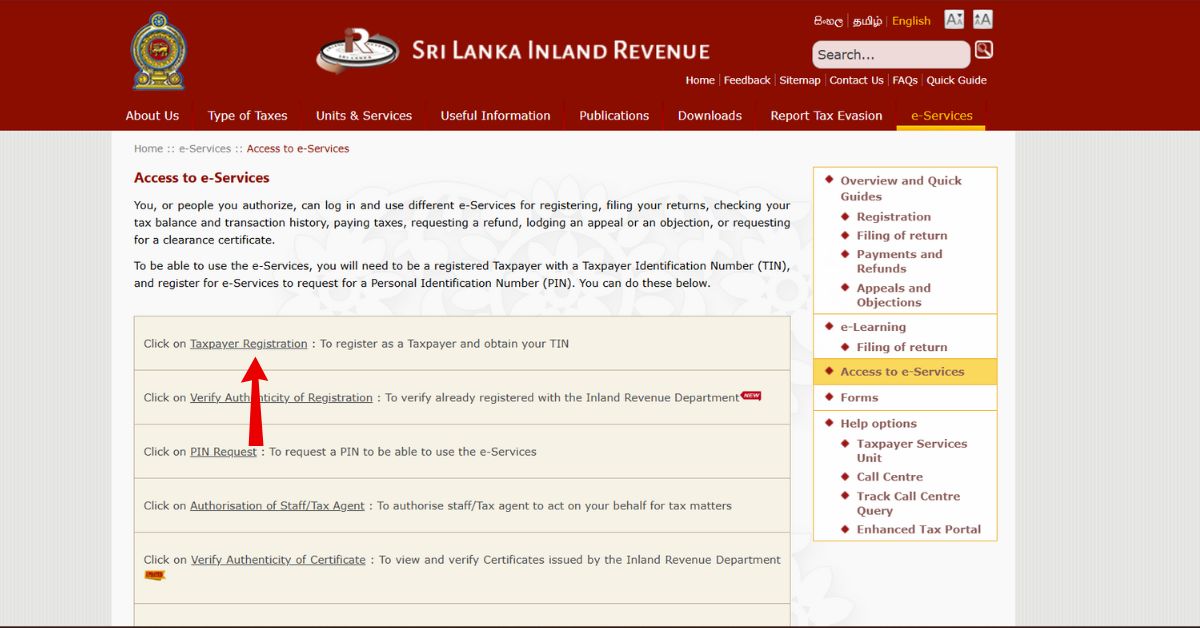The width and height of the screenshot is (1200, 628).
Task: Click the Sri Lanka government emblem logo
Action: (x=158, y=50)
